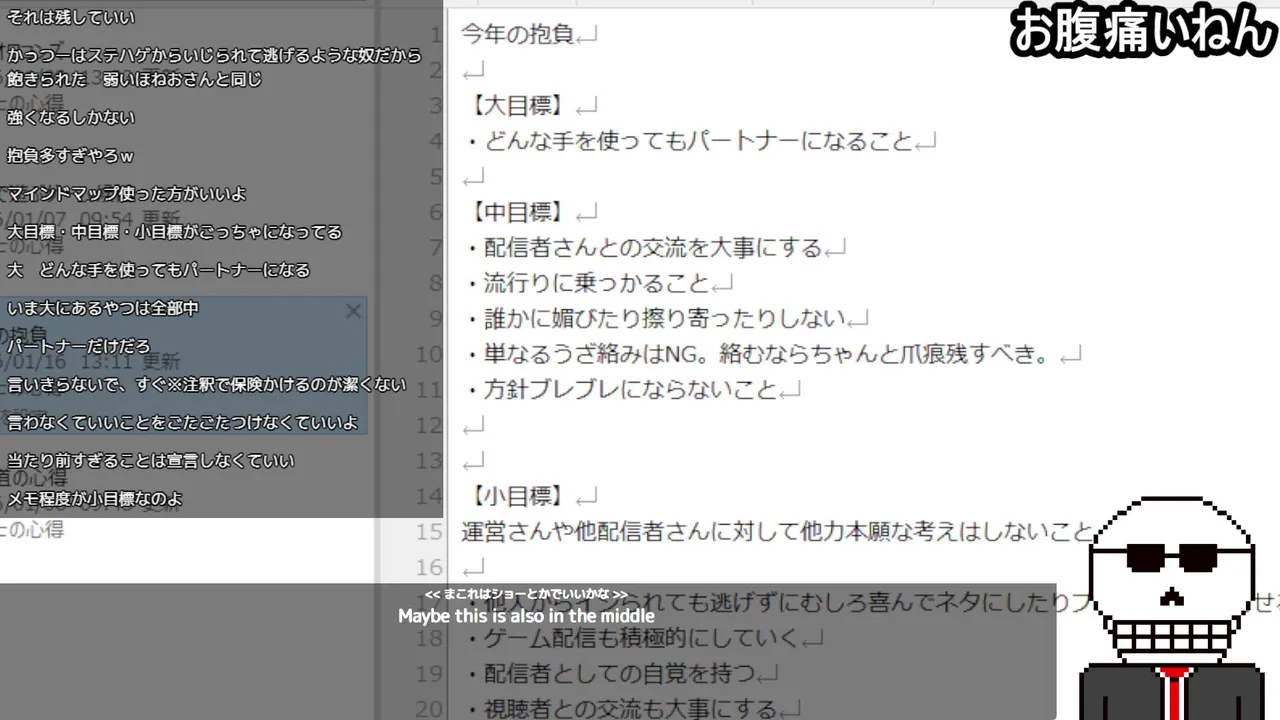Screen dimensions: 1280x720
Task: Click the empty line numbered 2
Action: pyautogui.click(x=474, y=70)
